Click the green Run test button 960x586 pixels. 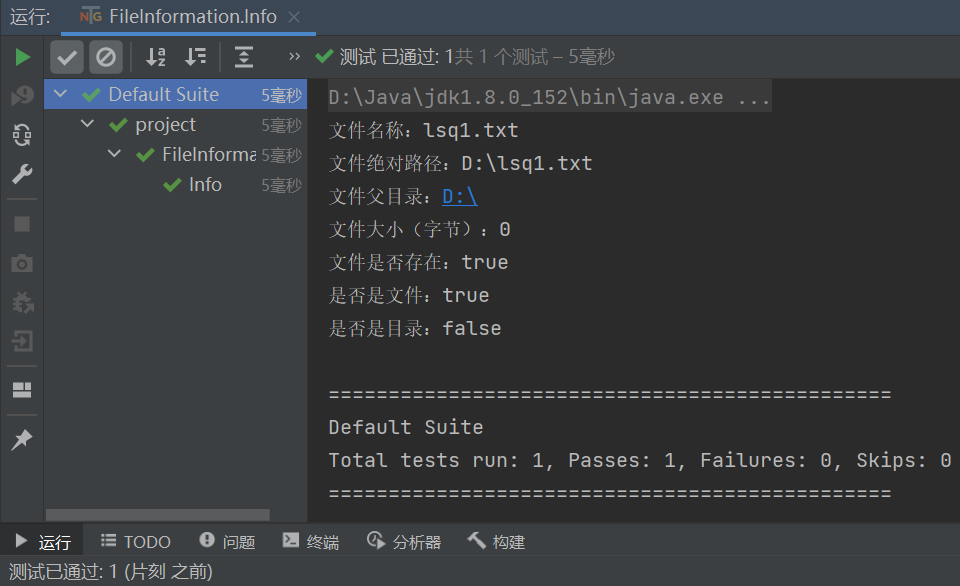[x=22, y=57]
